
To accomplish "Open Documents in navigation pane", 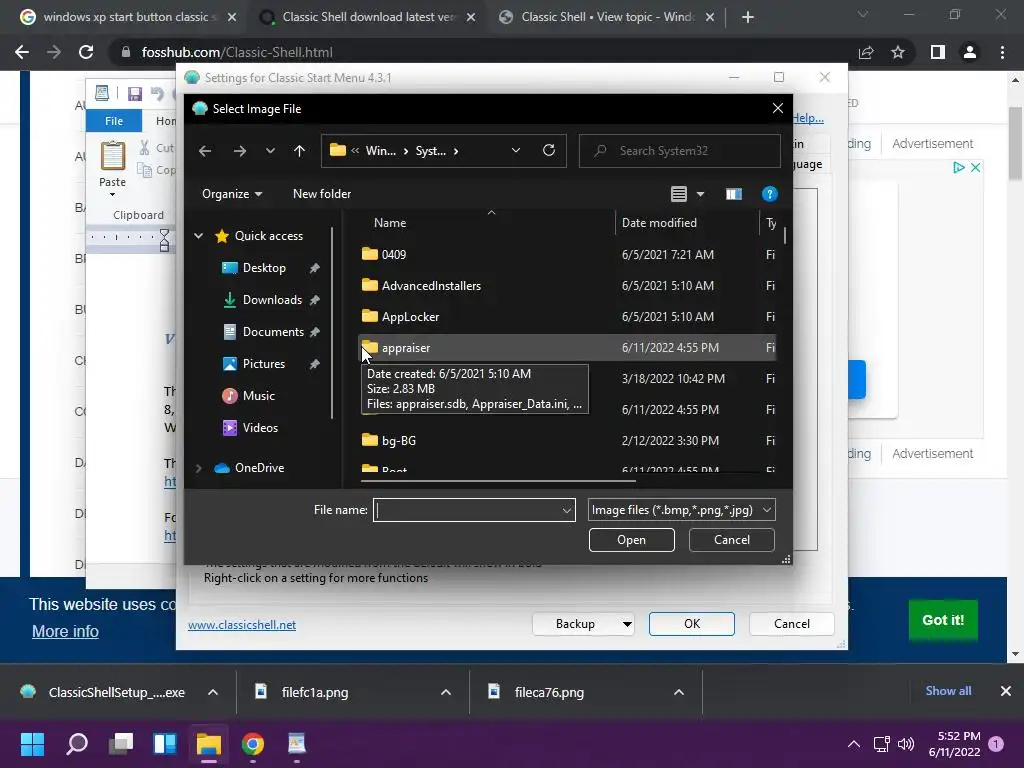I will coord(273,332).
